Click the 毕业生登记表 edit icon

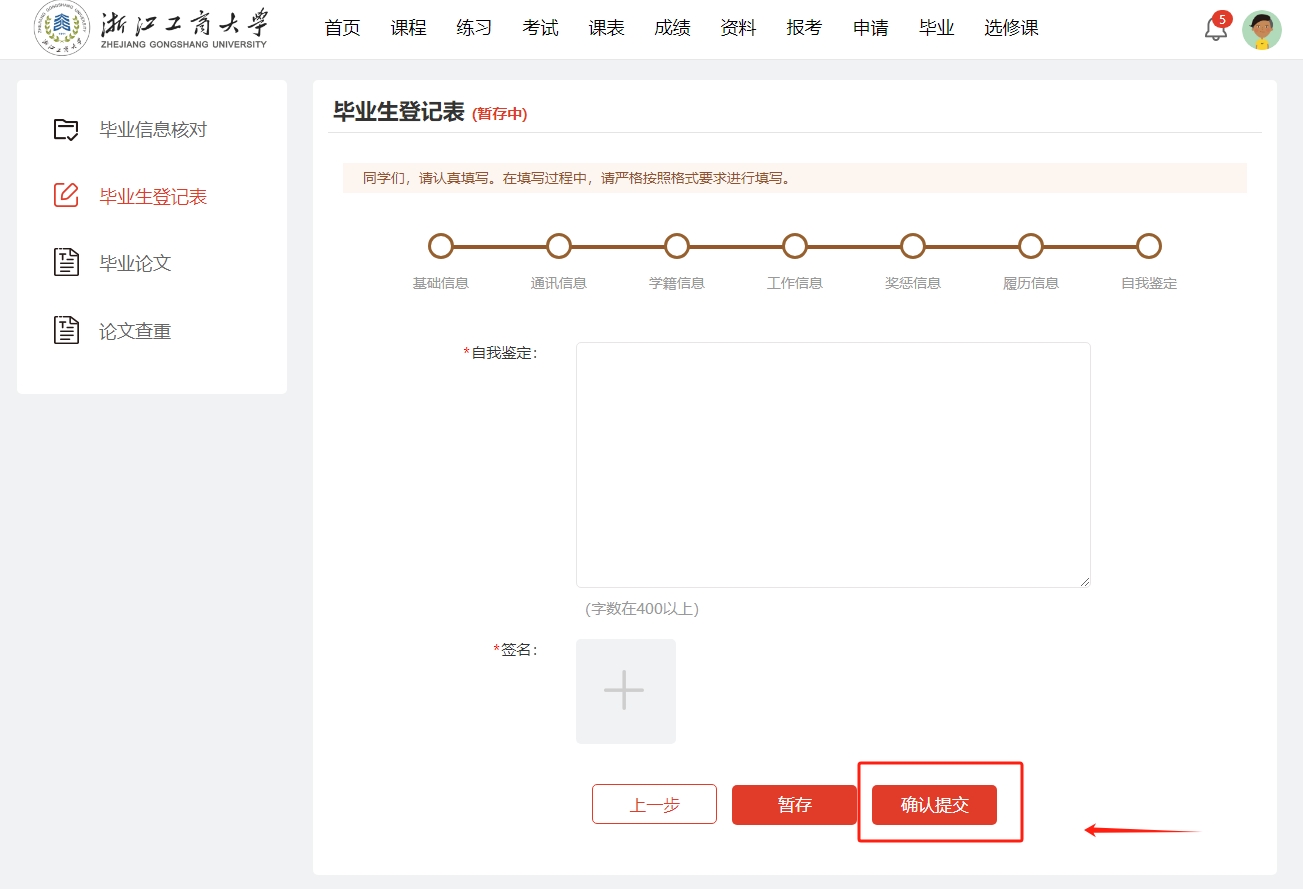point(66,196)
